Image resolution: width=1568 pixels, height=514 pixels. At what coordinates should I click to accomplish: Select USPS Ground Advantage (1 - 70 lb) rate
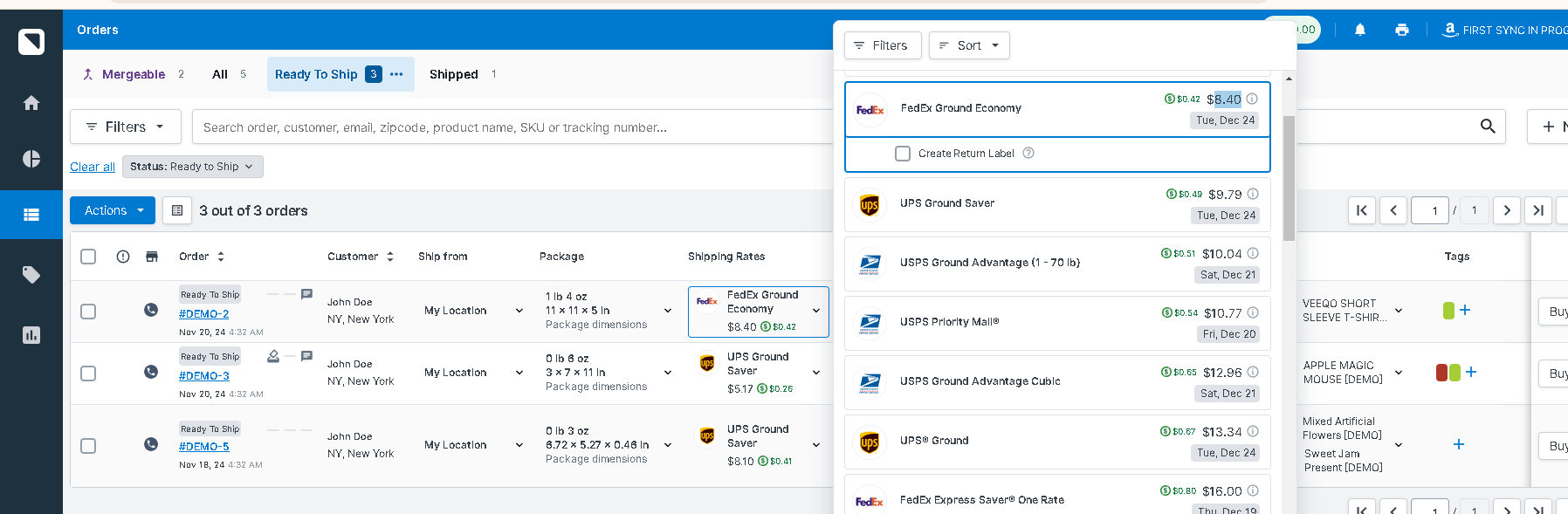(1057, 264)
